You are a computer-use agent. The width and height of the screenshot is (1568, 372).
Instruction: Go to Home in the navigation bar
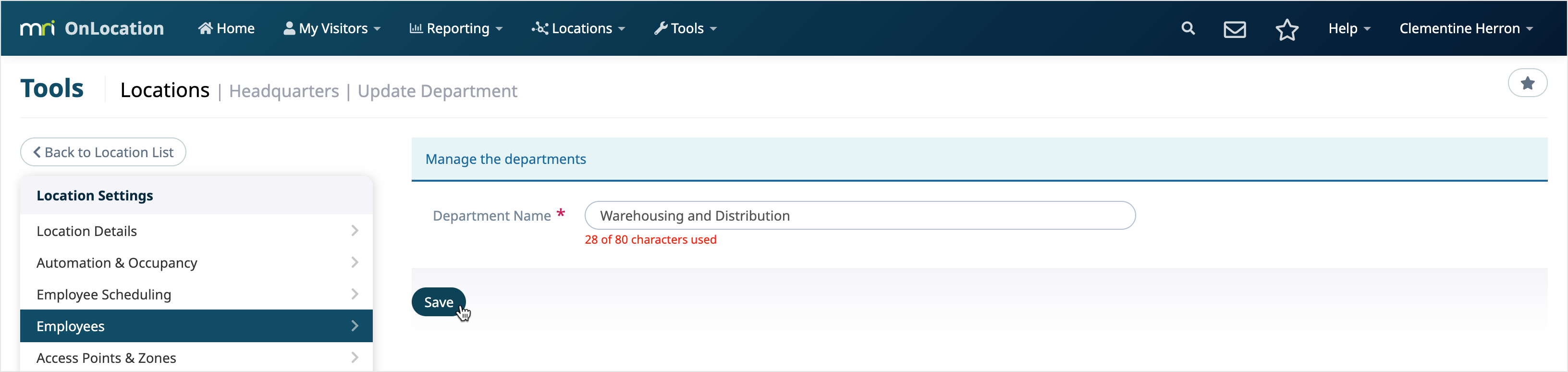pyautogui.click(x=226, y=29)
